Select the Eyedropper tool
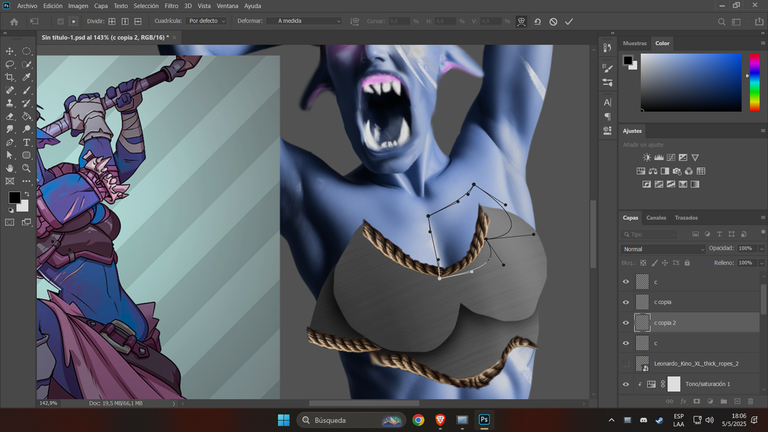This screenshot has width=768, height=432. [26, 77]
